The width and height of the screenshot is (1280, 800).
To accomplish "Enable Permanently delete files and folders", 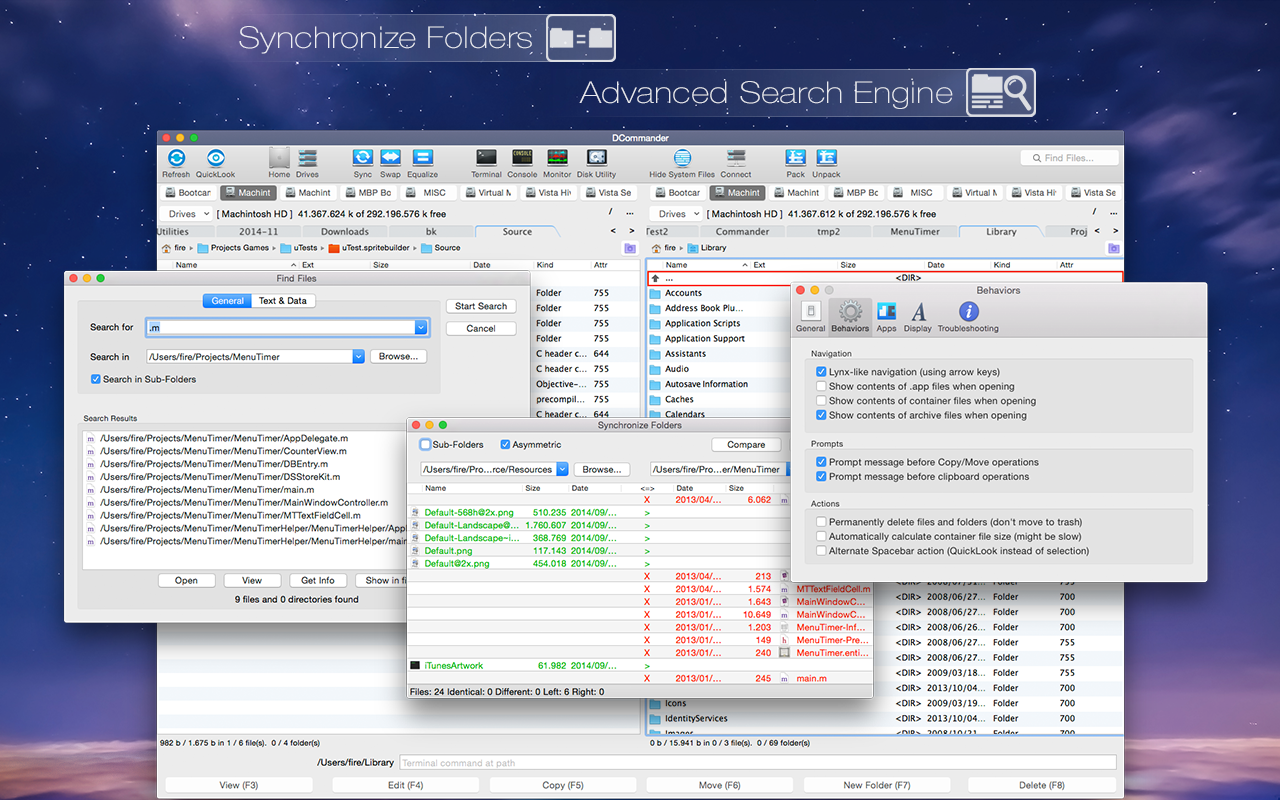I will [821, 522].
